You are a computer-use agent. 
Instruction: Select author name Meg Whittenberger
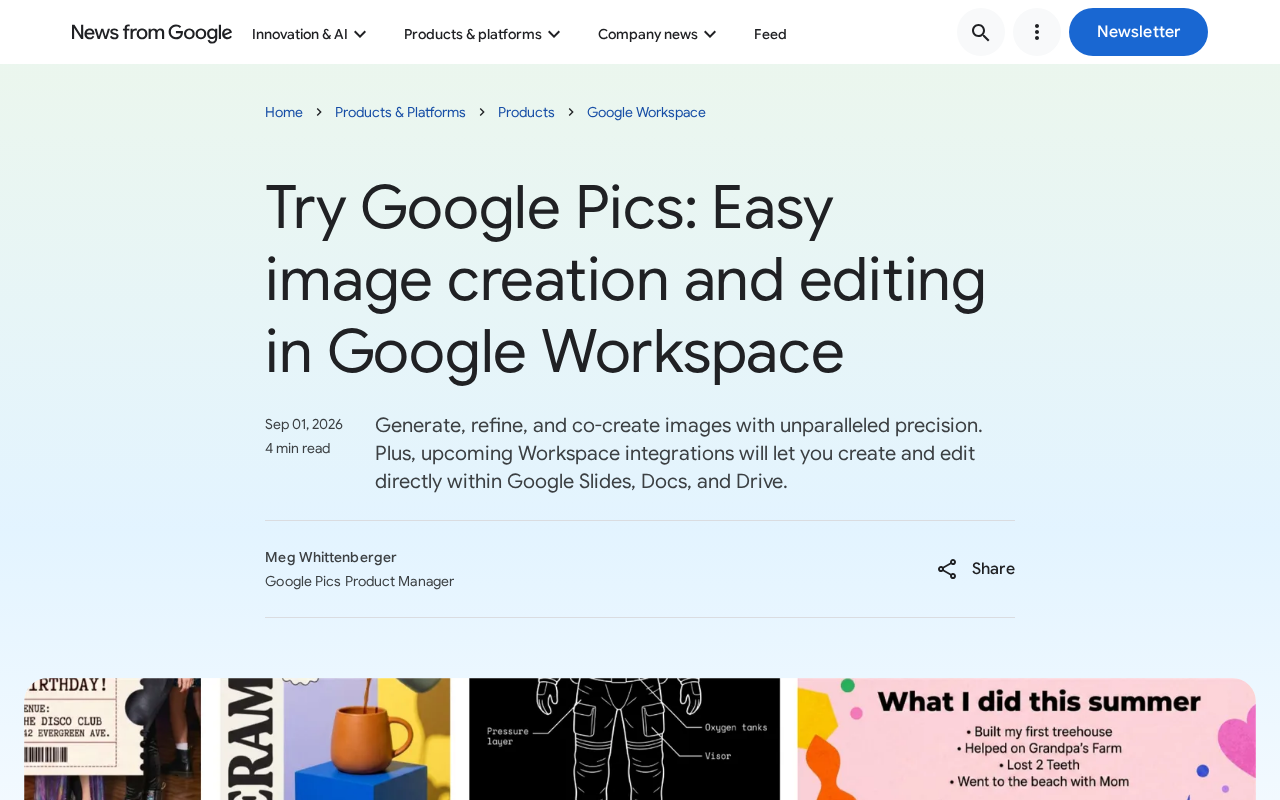pos(331,557)
